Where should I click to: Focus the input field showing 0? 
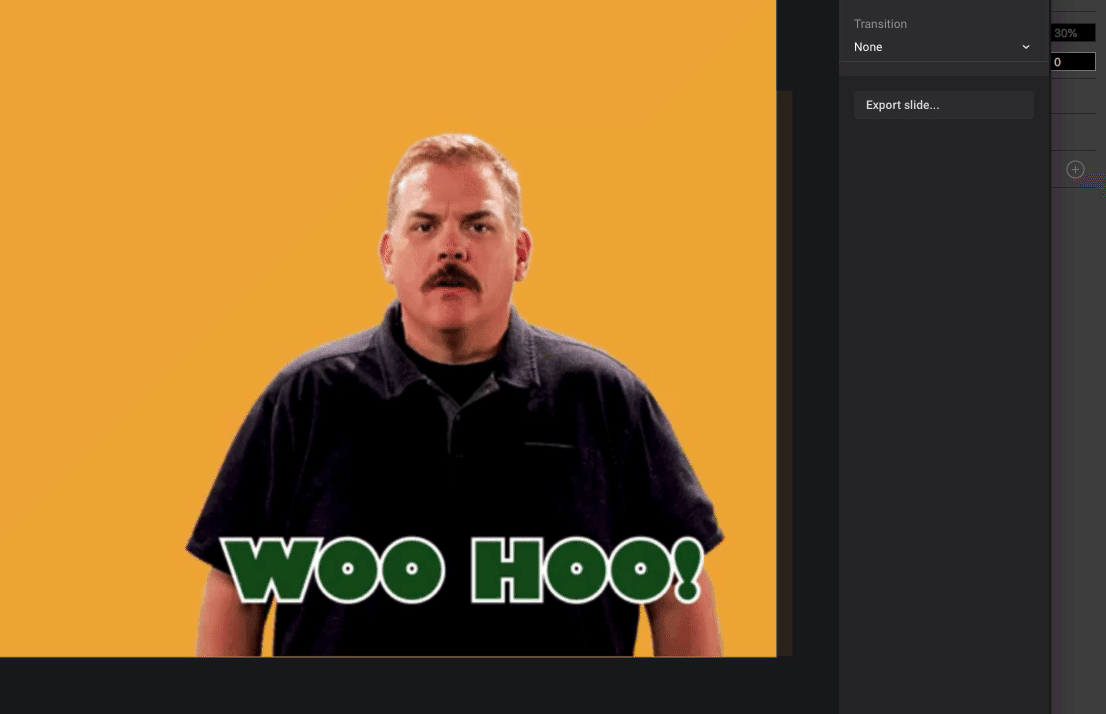(x=1072, y=62)
